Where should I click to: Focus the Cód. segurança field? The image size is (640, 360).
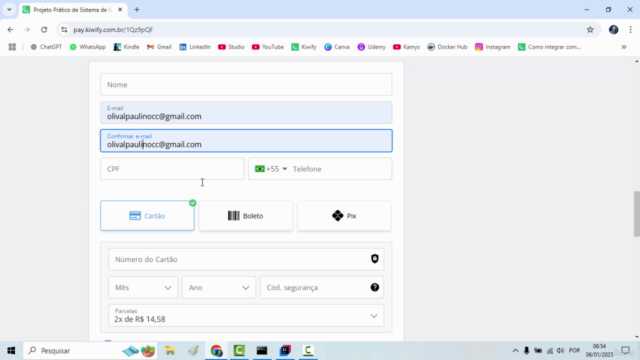point(322,287)
